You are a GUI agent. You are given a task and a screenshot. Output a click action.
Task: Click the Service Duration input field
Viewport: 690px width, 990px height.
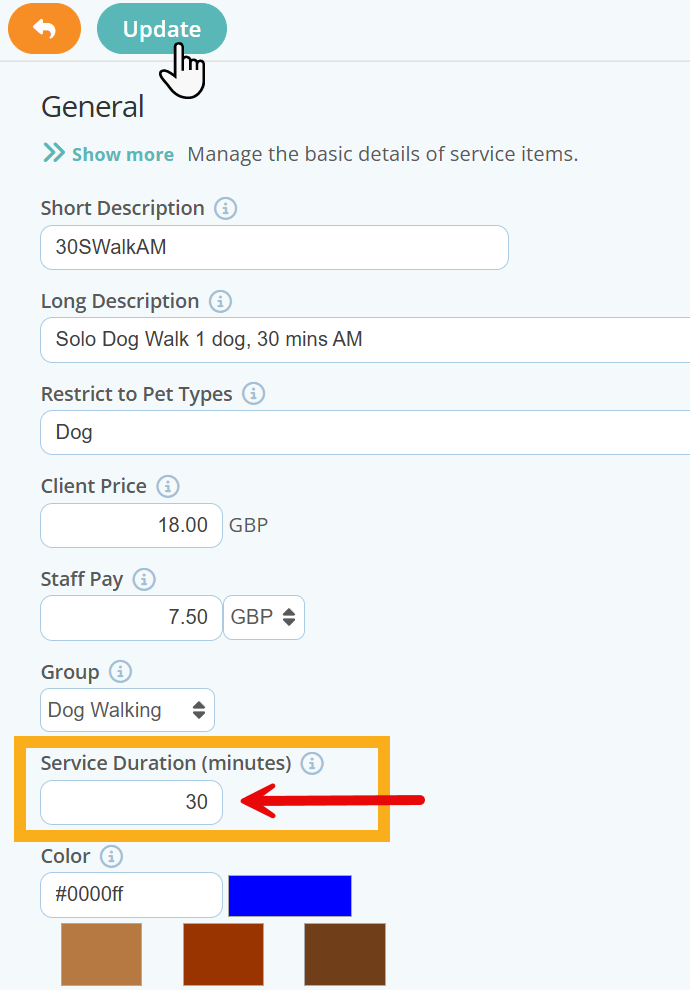pos(130,802)
